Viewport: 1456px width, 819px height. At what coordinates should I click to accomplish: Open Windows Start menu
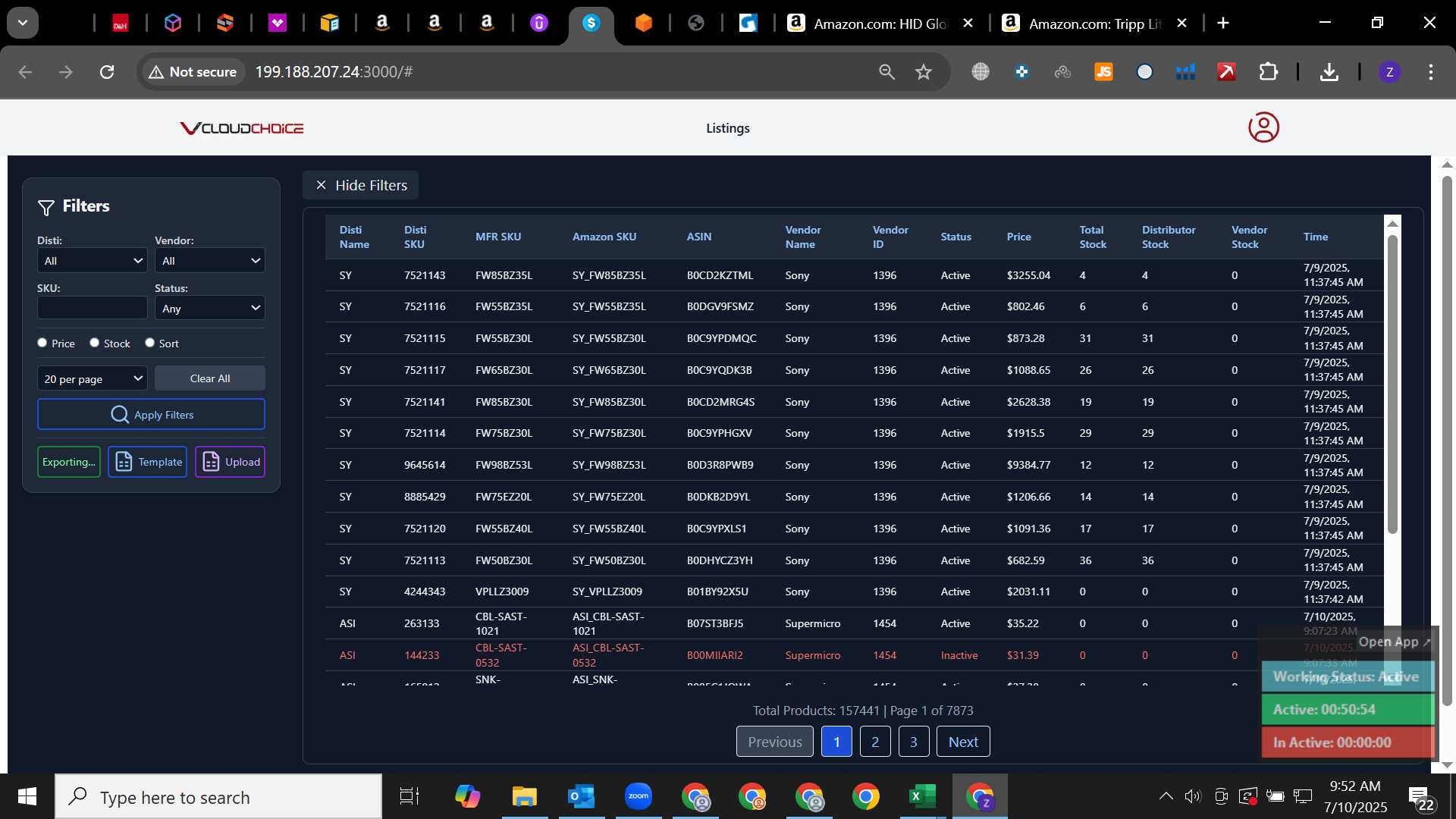(x=27, y=796)
